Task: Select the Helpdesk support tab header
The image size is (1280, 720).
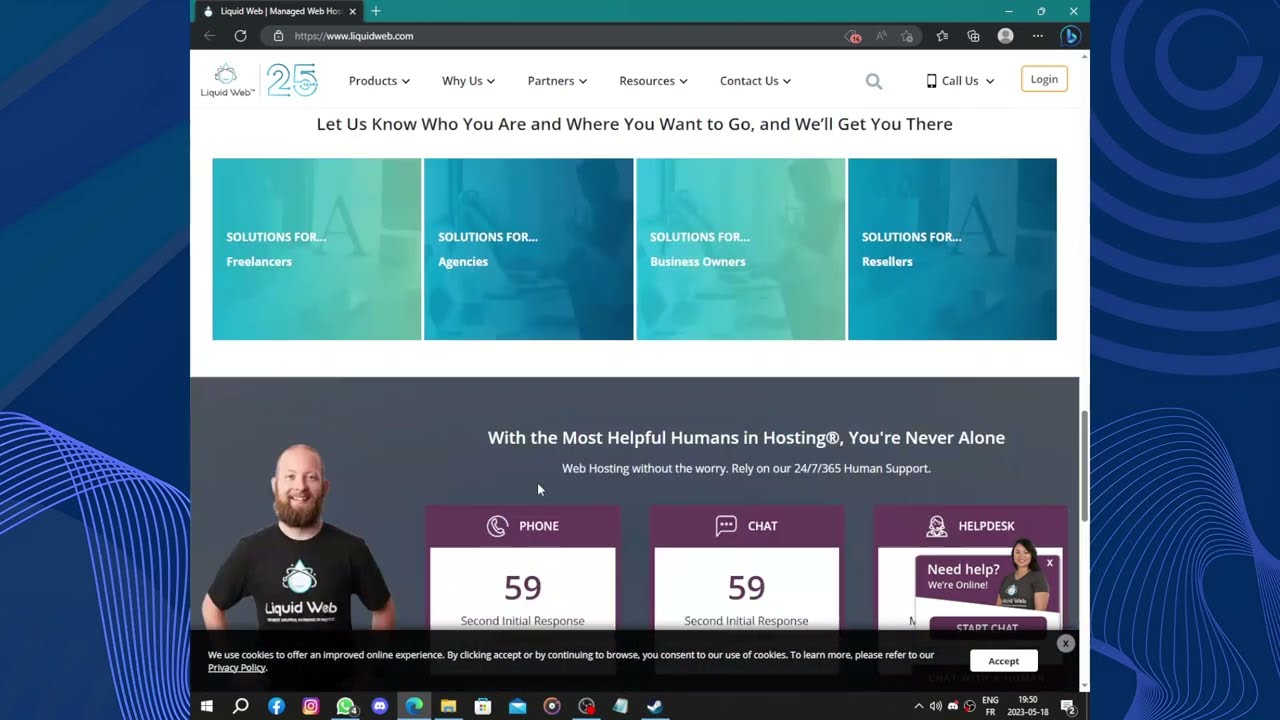Action: point(971,526)
